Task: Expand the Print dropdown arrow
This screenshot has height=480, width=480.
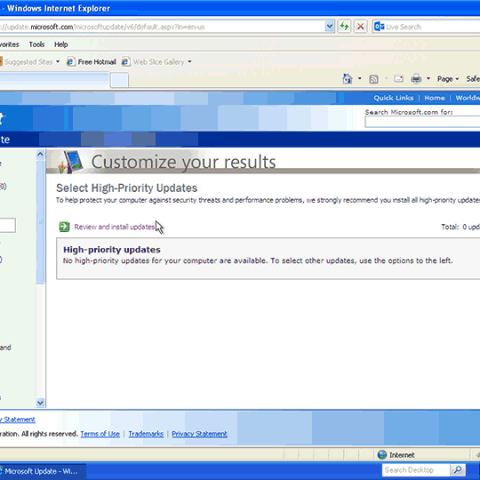Action: 428,79
